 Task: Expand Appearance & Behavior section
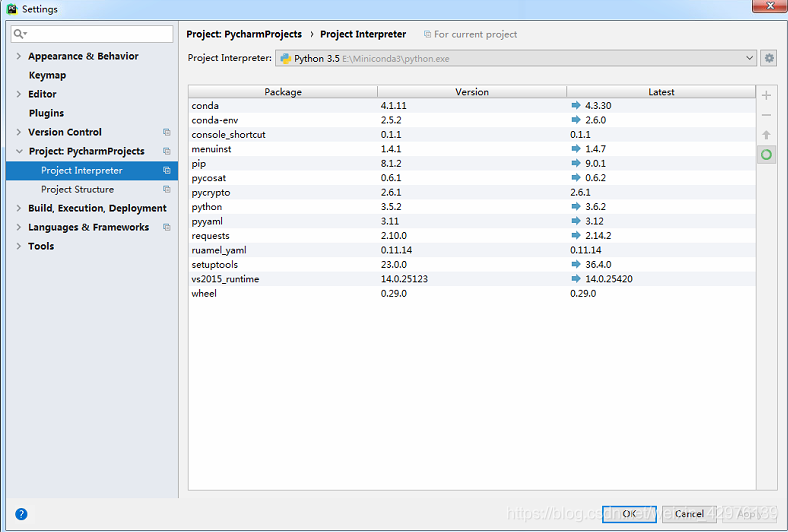click(19, 56)
